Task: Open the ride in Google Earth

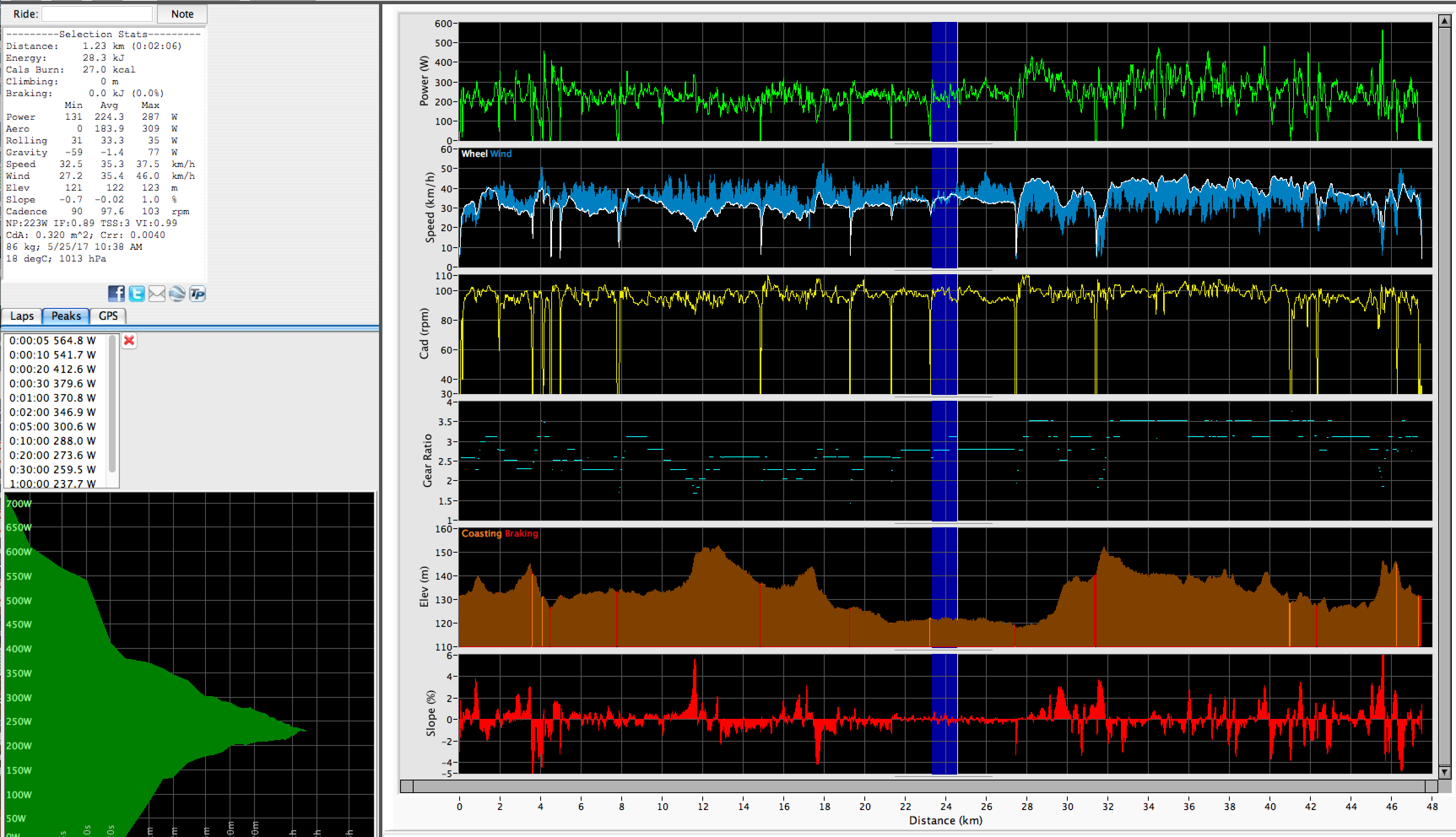Action: (x=177, y=294)
